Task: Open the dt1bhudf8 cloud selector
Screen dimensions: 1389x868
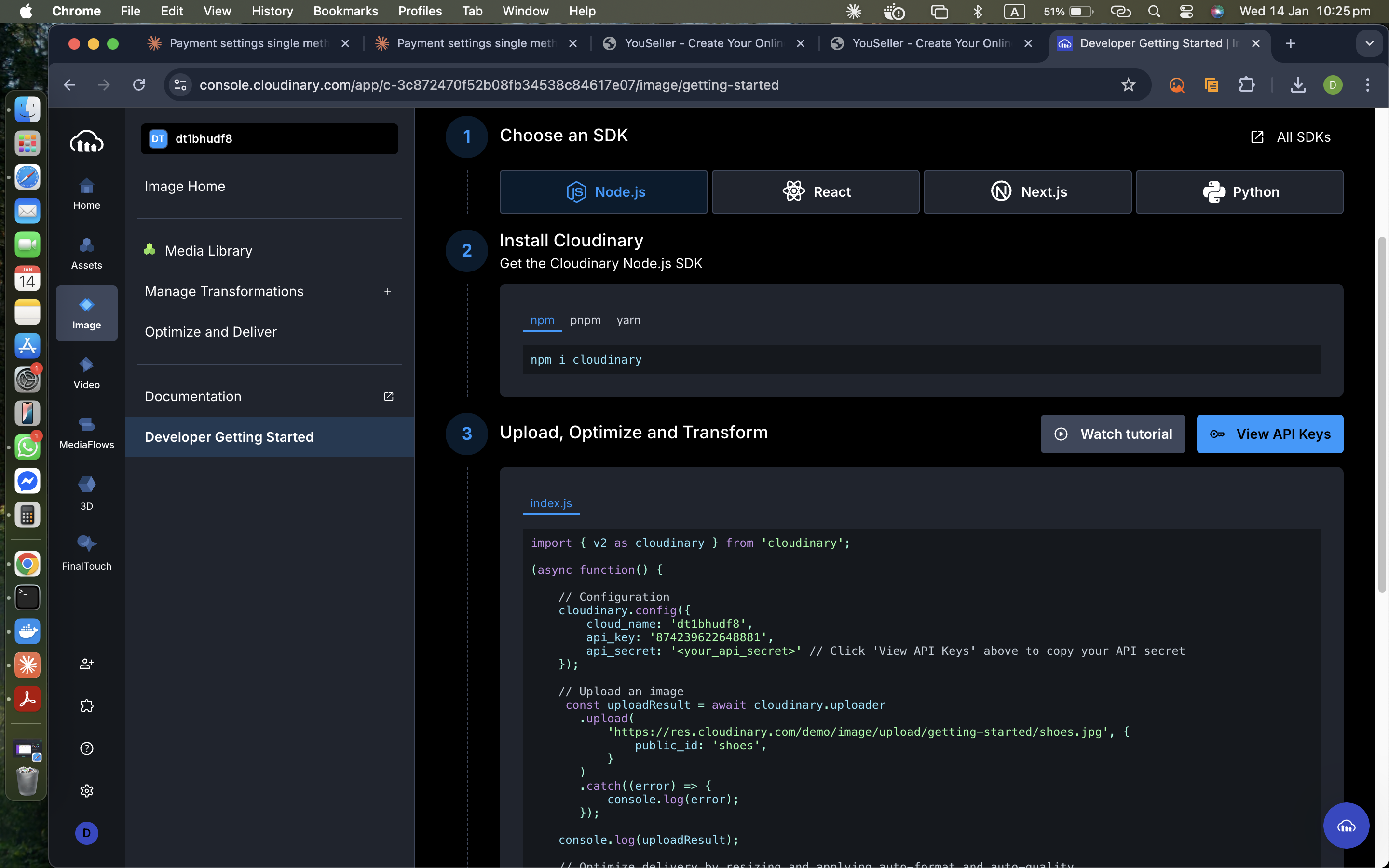Action: [x=269, y=138]
